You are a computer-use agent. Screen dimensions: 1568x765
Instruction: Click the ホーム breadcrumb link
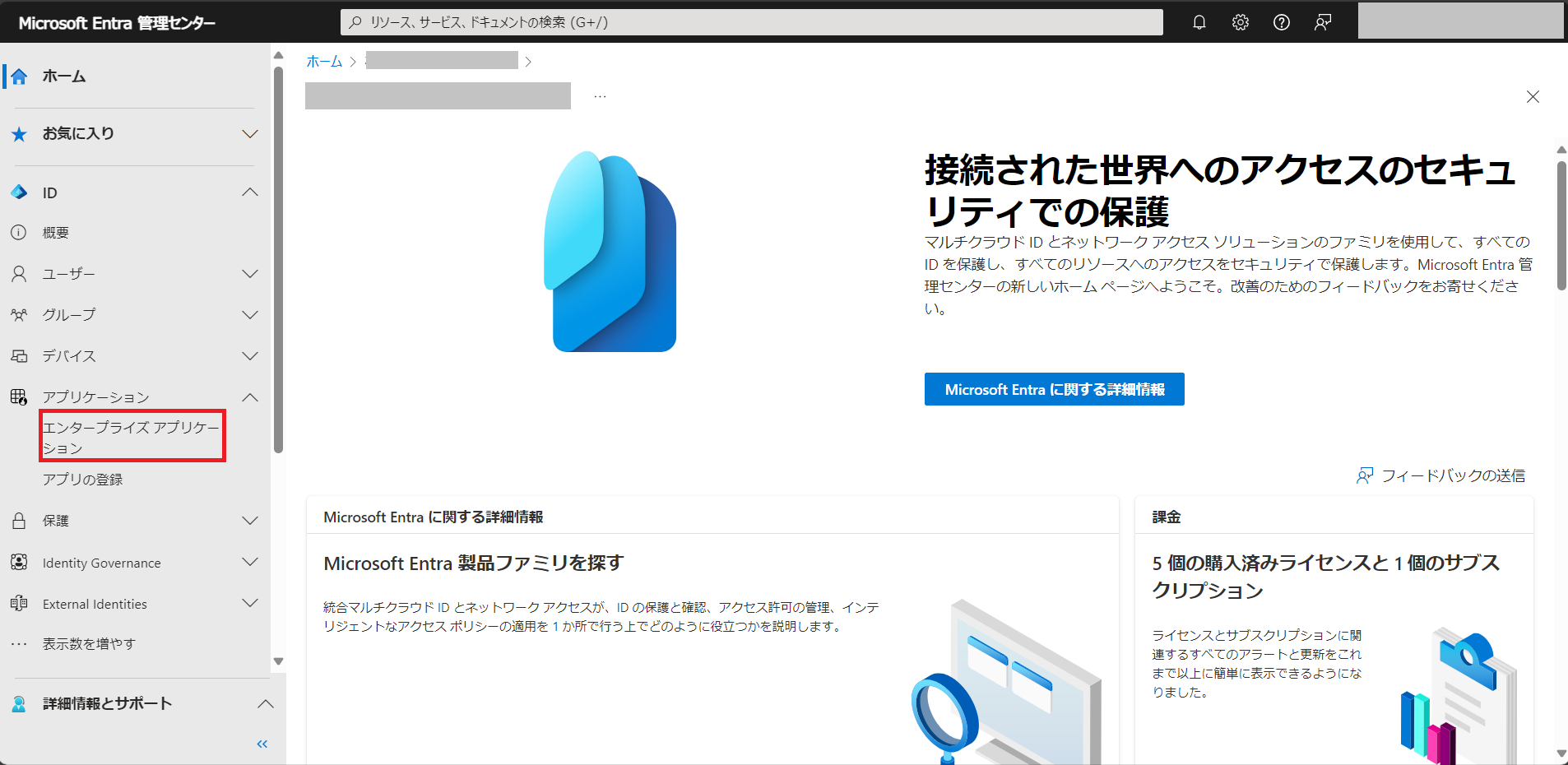pyautogui.click(x=324, y=61)
